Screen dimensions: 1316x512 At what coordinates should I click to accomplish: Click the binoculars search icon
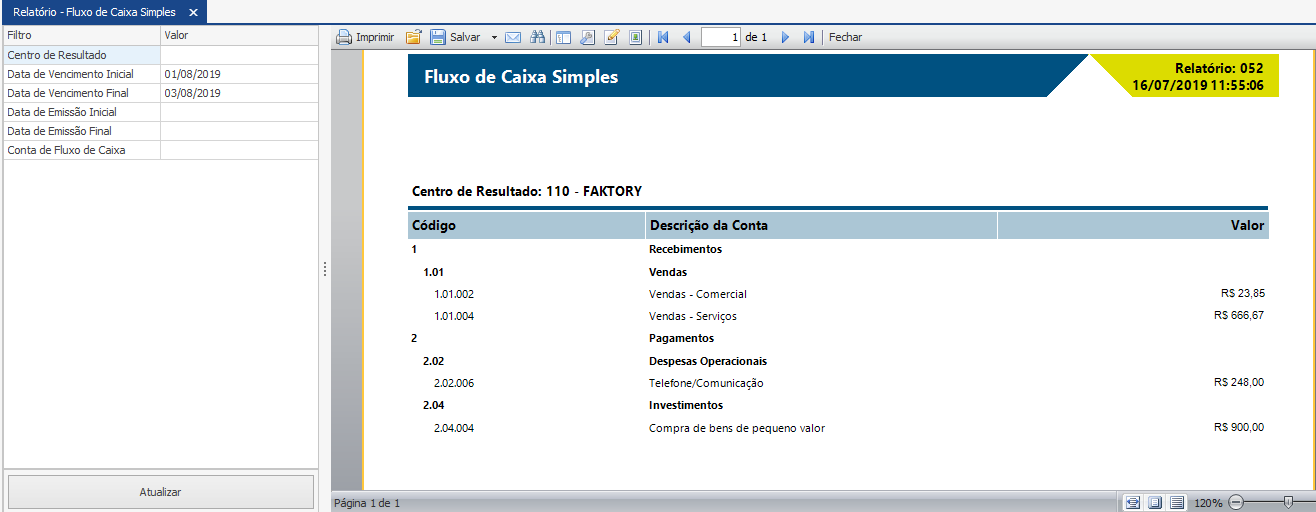(x=537, y=37)
